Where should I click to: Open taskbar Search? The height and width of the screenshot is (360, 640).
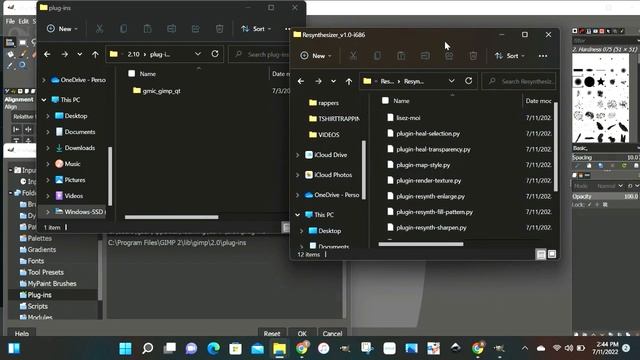point(147,348)
